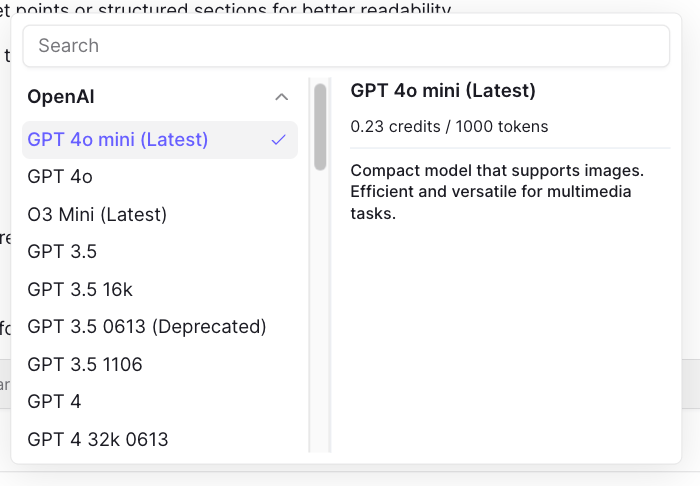700x486 pixels.
Task: Click empty area of the details panel
Action: pos(509,339)
